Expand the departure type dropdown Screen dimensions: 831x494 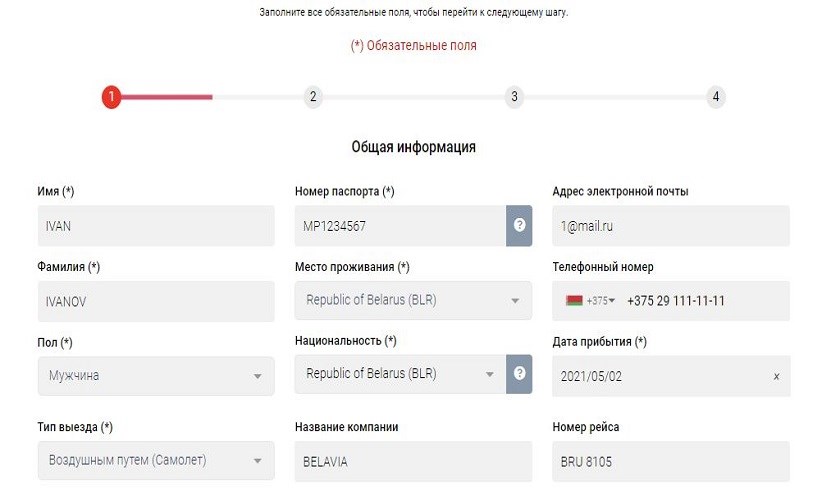[155, 461]
